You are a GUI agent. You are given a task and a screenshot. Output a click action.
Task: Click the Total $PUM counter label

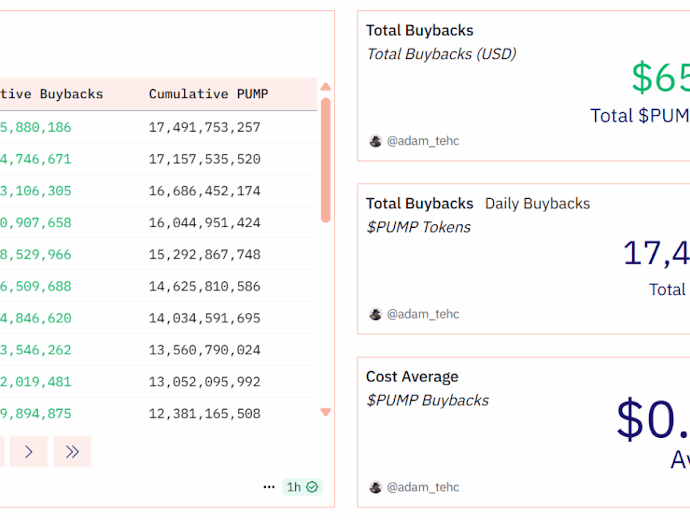pos(640,116)
